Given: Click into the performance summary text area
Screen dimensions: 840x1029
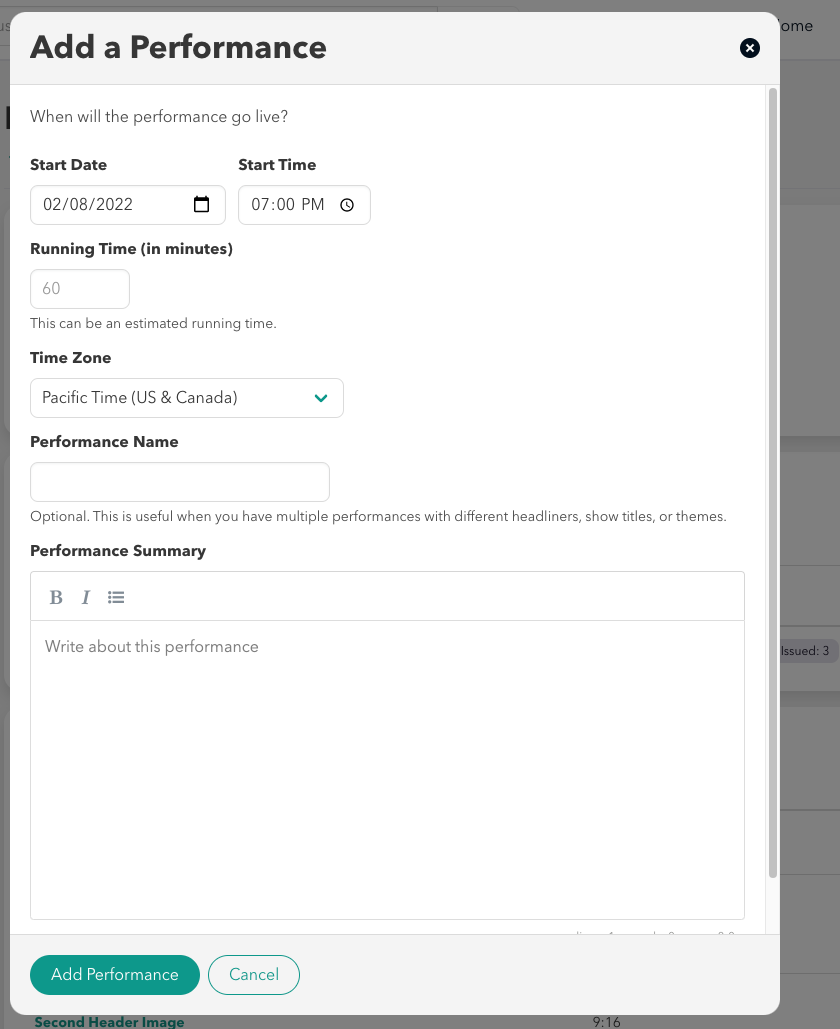Looking at the screenshot, I should coord(387,770).
